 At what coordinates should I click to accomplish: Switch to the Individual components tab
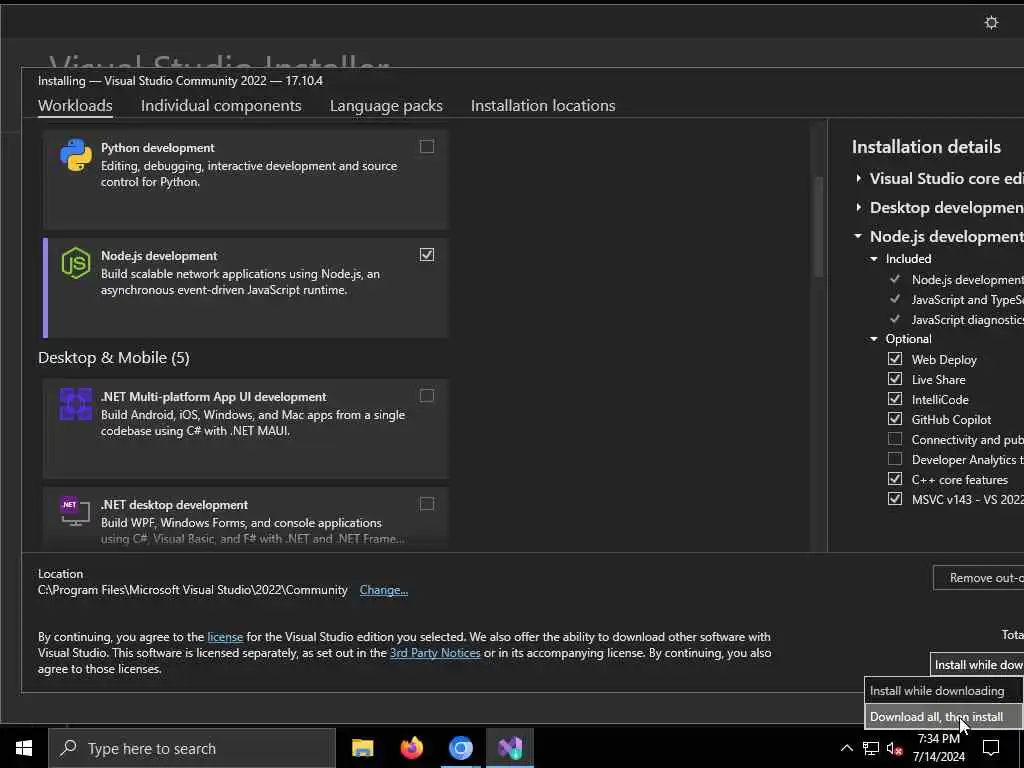tap(221, 106)
